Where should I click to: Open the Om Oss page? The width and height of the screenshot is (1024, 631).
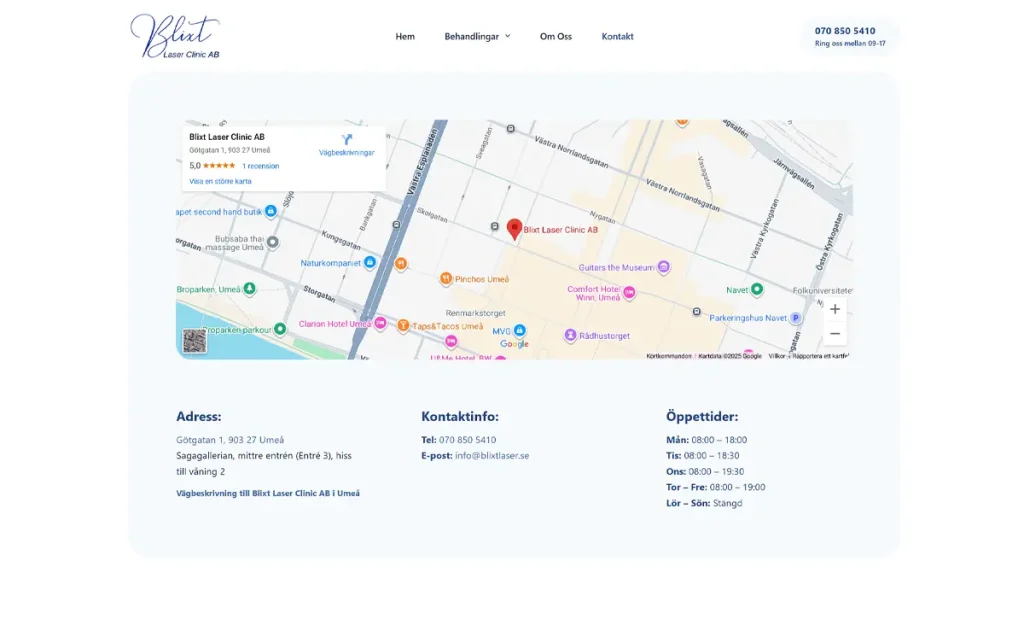pyautogui.click(x=556, y=36)
